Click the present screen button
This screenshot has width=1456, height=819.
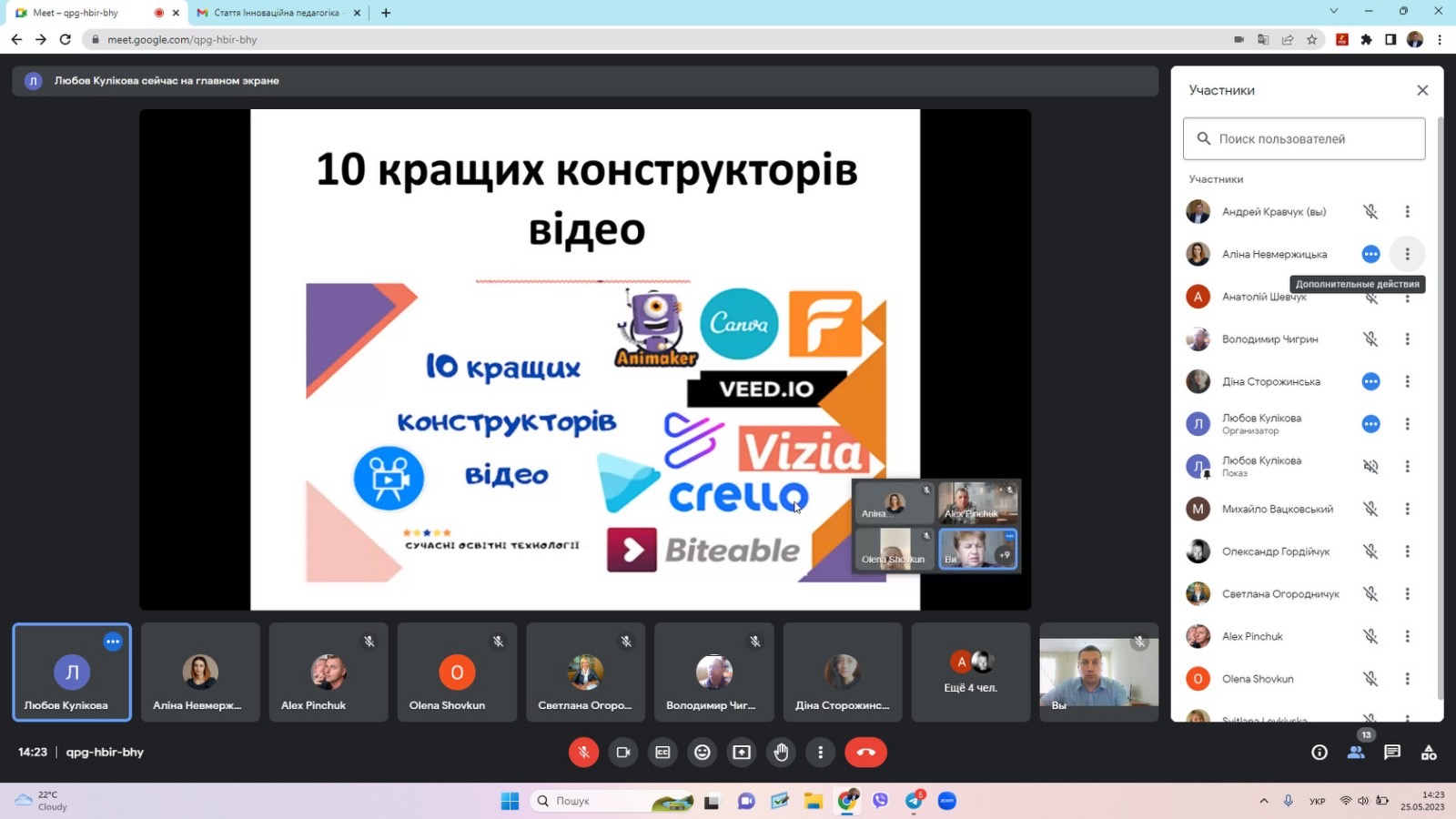point(742,753)
